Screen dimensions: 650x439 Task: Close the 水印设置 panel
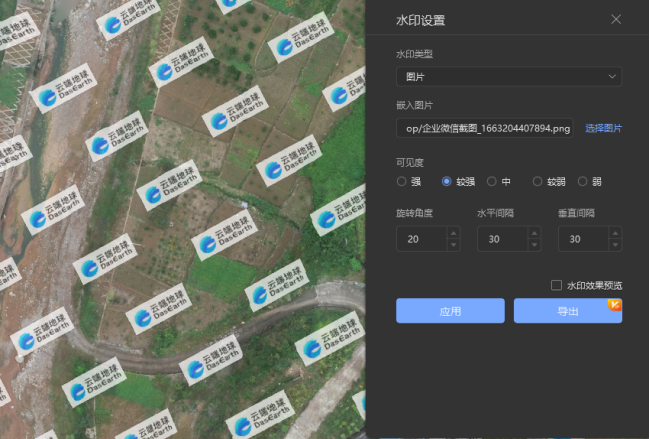click(616, 19)
